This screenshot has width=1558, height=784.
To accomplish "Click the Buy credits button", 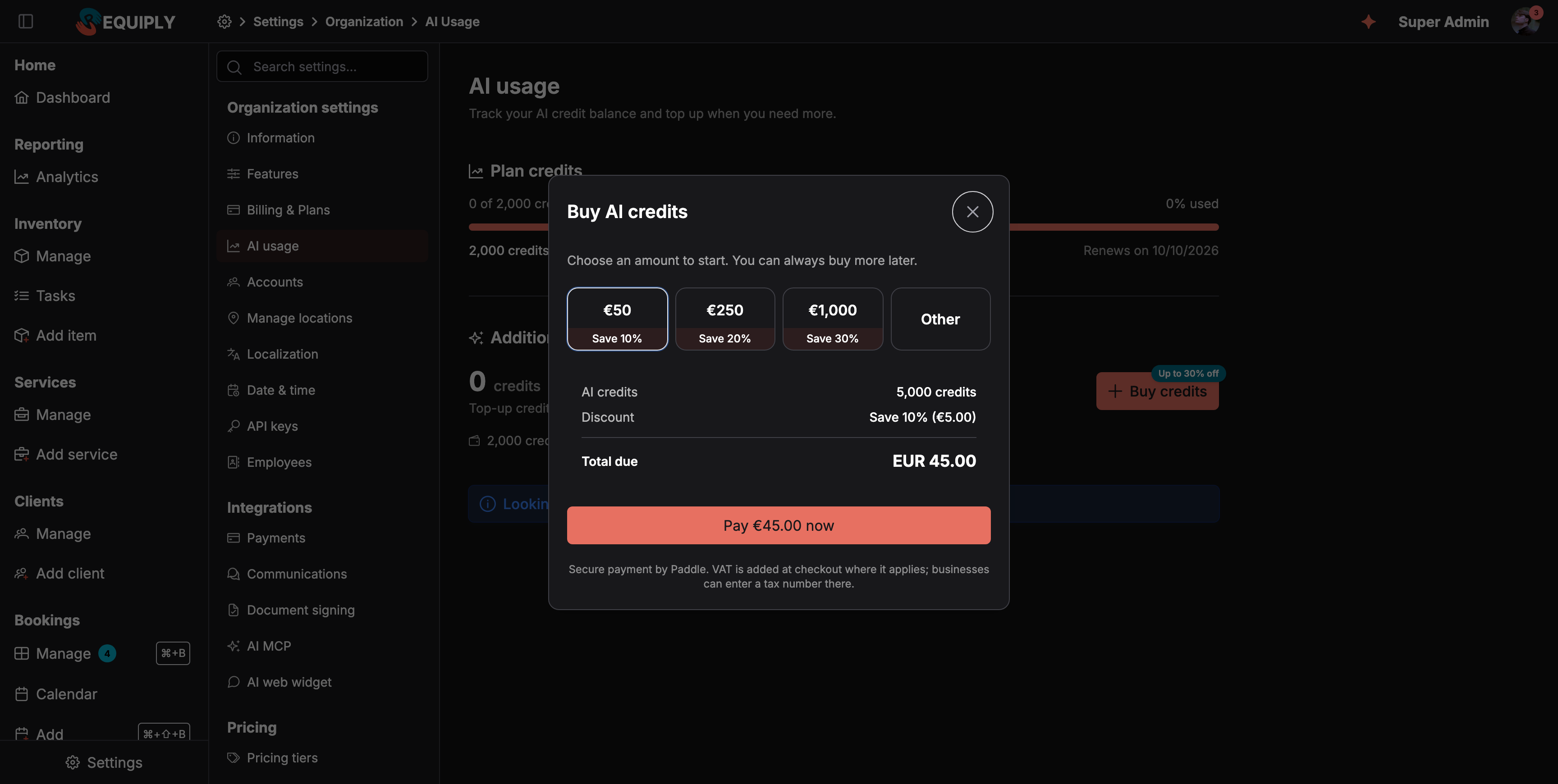I will click(x=1157, y=391).
